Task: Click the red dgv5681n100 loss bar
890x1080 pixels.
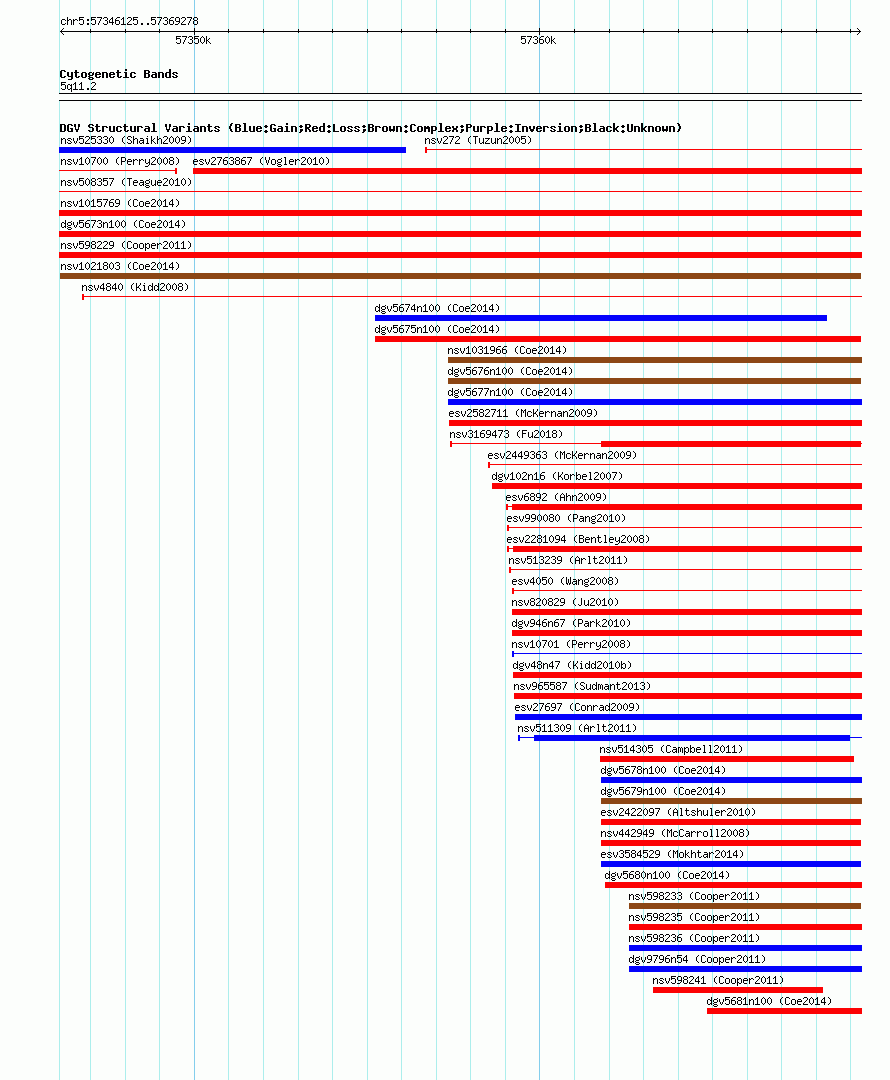Action: coord(784,1011)
